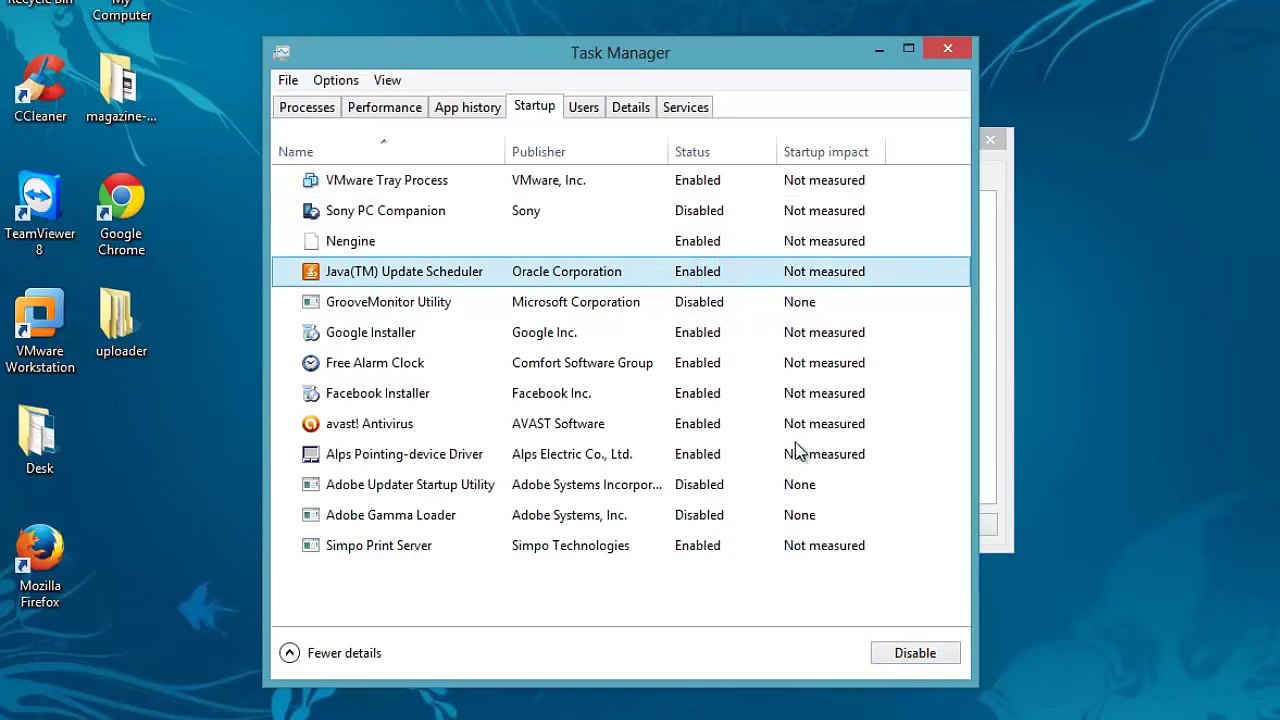Click the VMware Tray Process icon

[x=311, y=180]
